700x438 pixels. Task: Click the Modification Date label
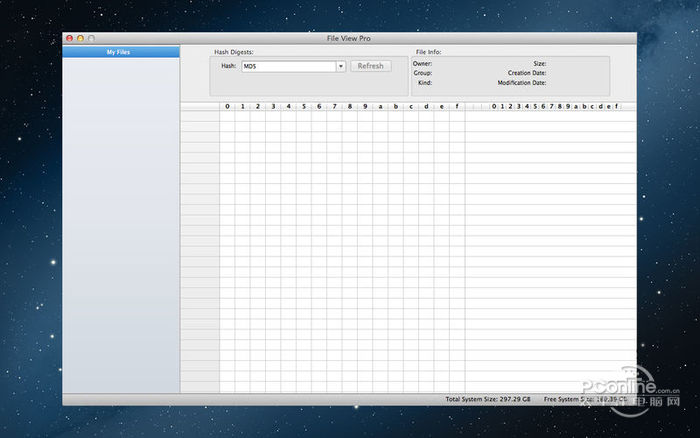pos(522,83)
